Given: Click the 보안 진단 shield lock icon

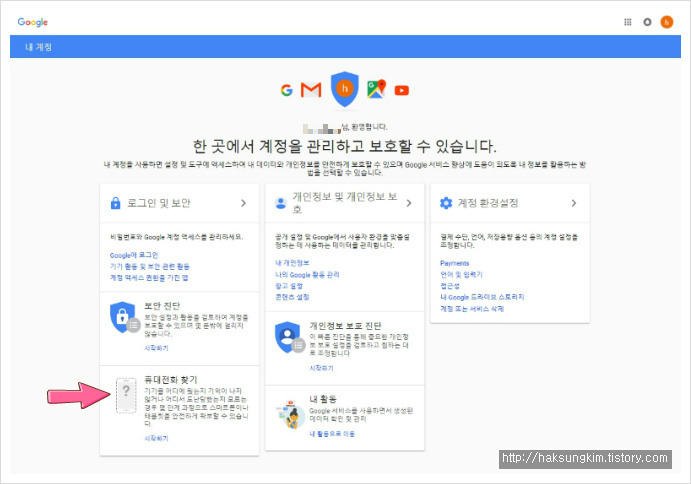Looking at the screenshot, I should click(x=124, y=317).
